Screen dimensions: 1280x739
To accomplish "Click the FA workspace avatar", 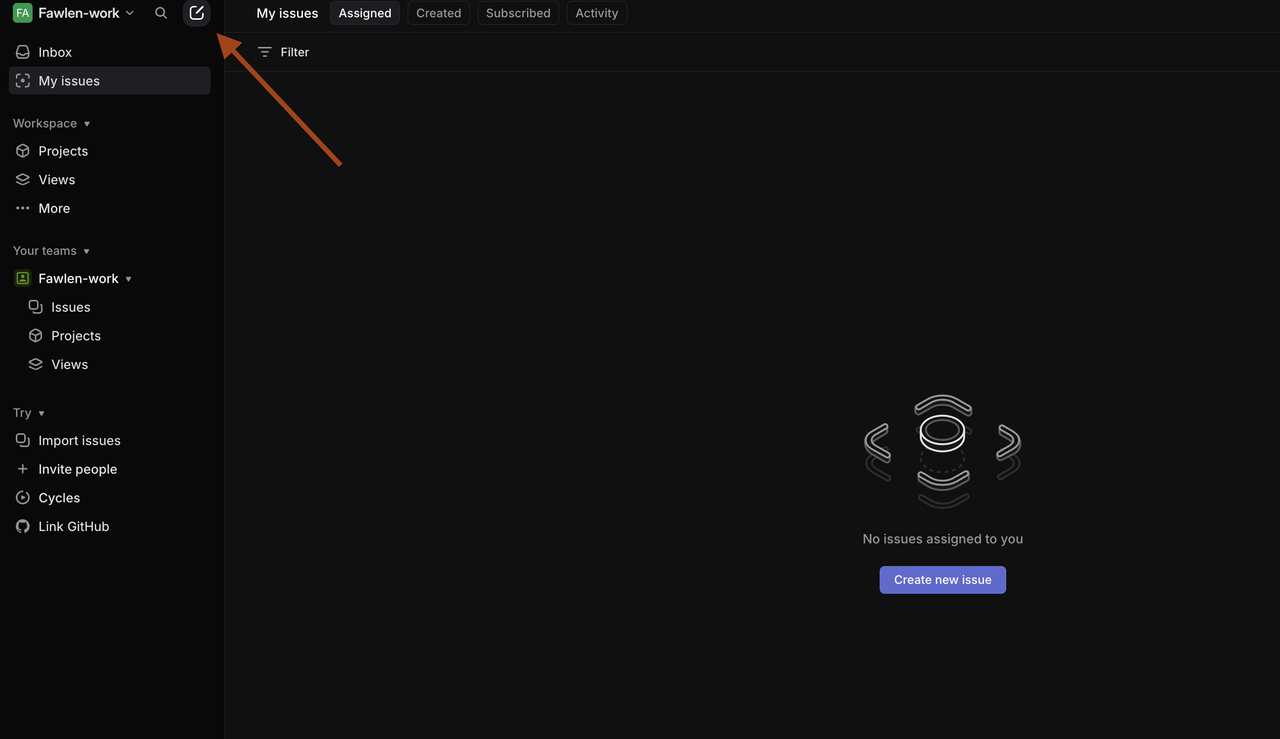I will tap(22, 13).
